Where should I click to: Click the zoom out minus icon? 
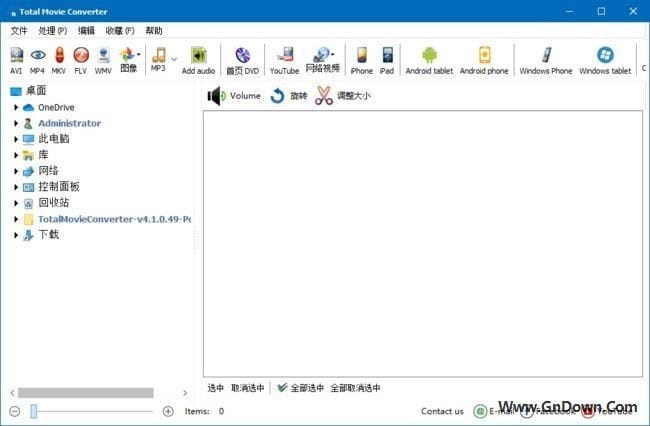15,411
